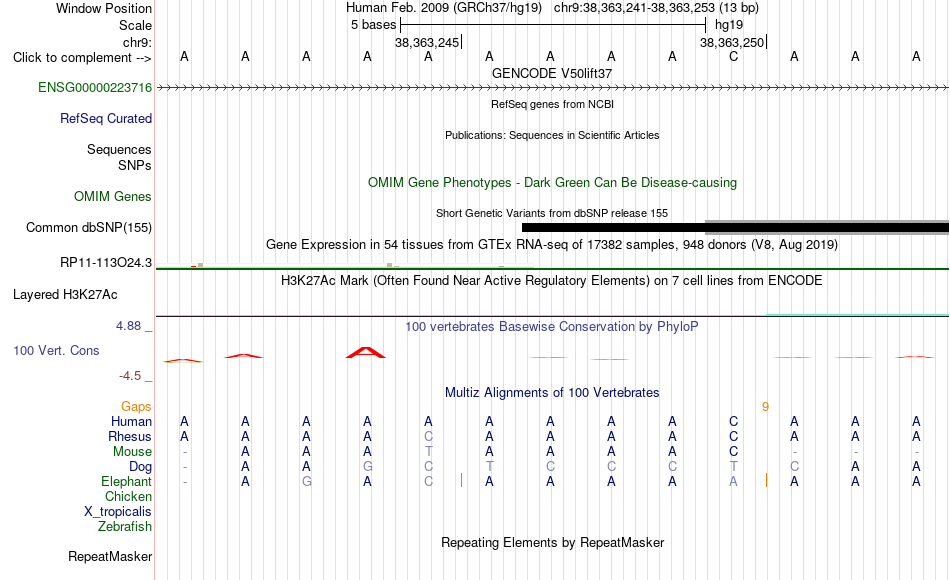Click 'Repeating Elements by RepeatMasker' title
The width and height of the screenshot is (950, 580).
(x=553, y=542)
